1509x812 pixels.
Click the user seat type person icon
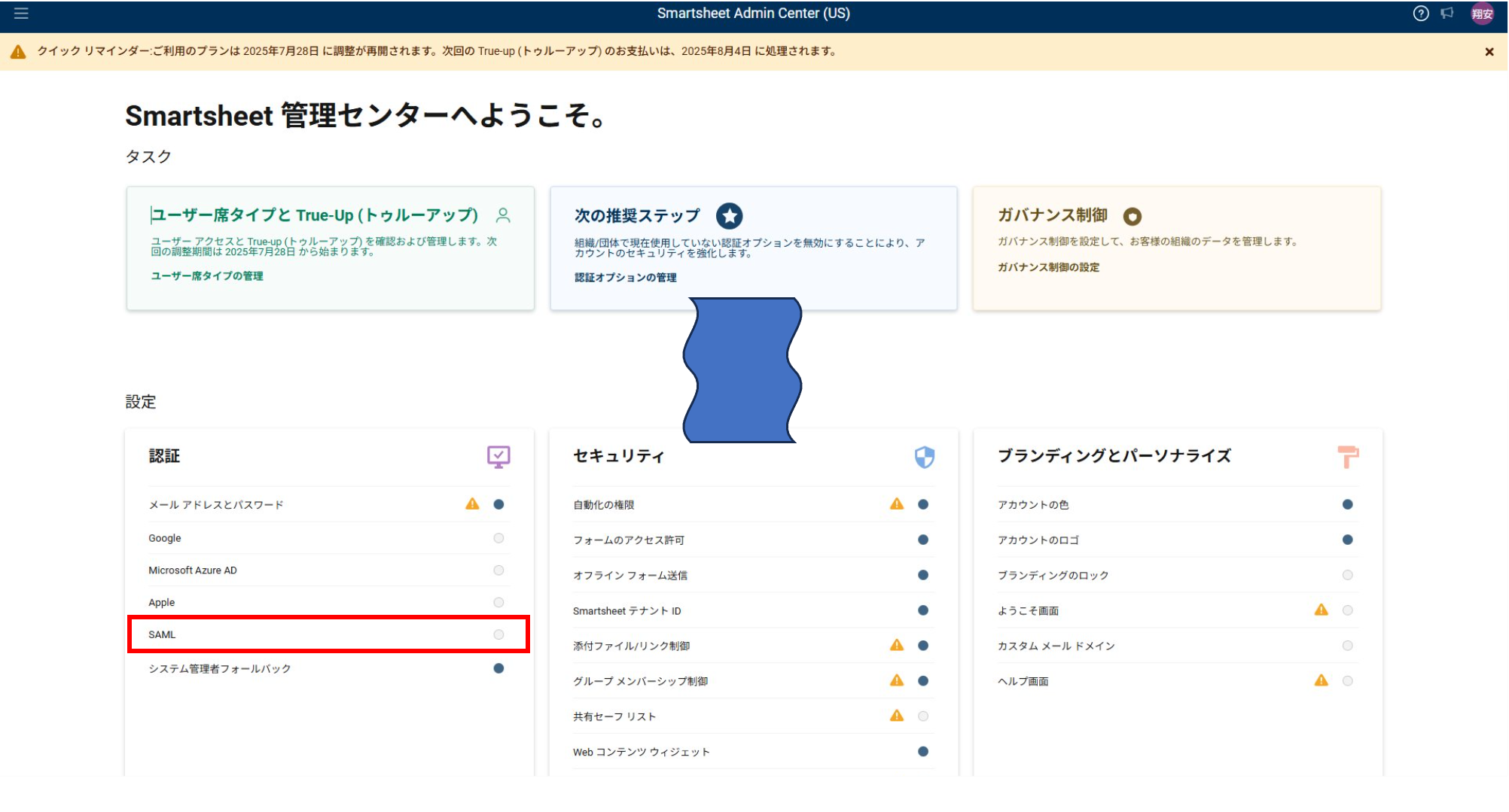coord(503,215)
